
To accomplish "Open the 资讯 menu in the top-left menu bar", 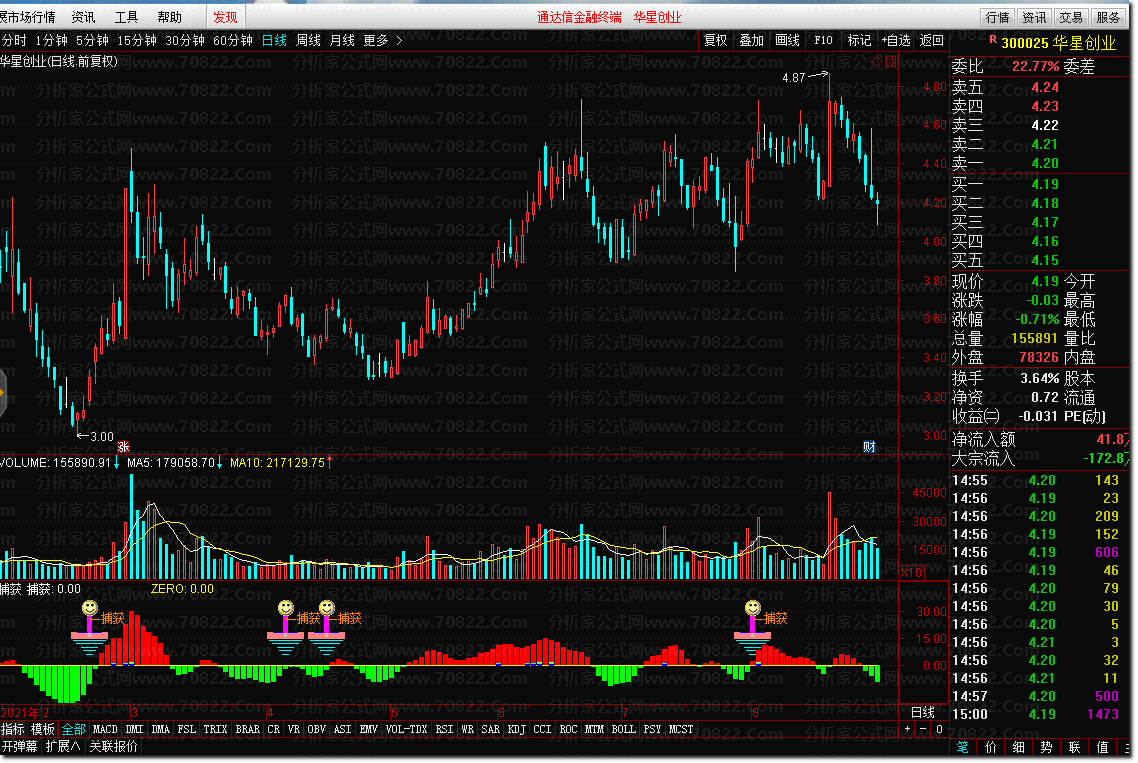I will click(83, 17).
